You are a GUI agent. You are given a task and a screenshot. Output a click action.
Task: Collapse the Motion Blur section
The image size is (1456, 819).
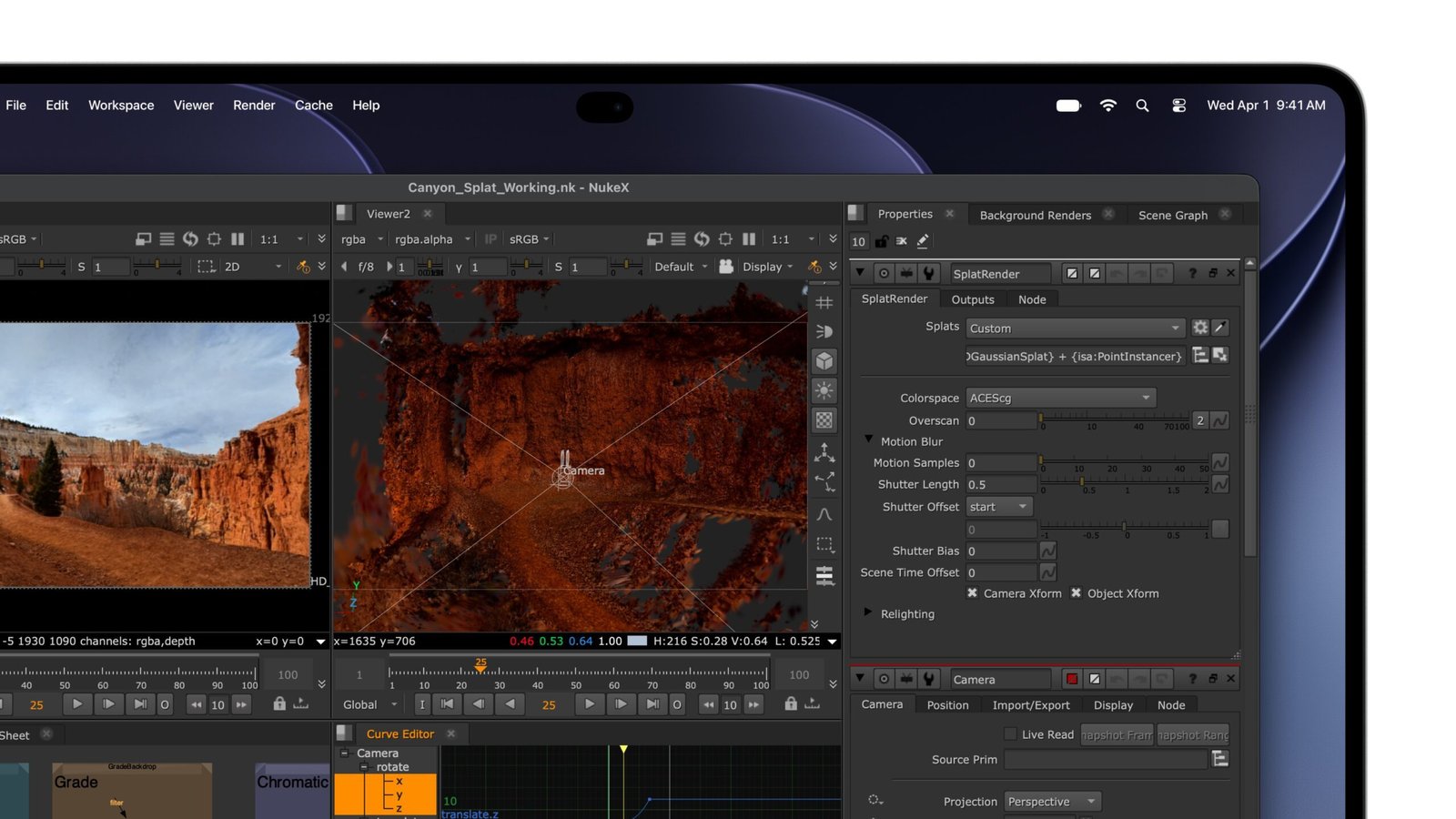(868, 440)
